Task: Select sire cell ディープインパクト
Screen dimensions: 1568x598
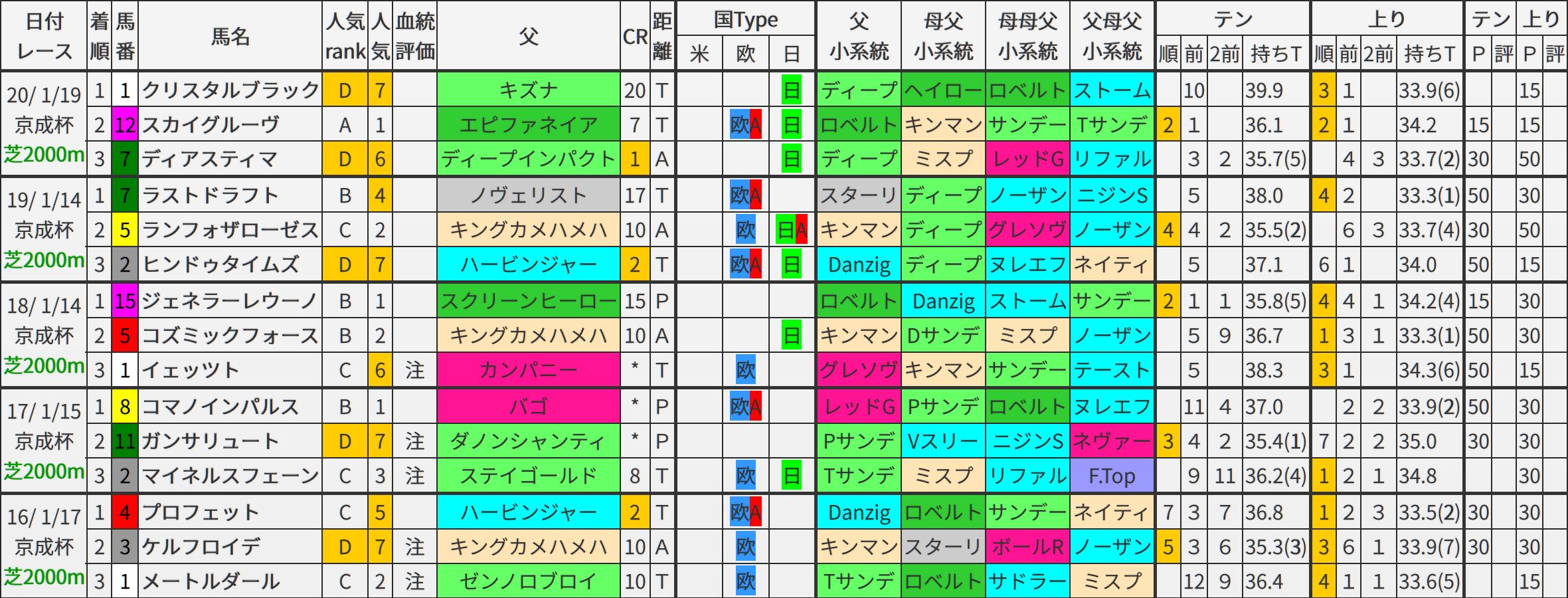Action: (x=529, y=159)
